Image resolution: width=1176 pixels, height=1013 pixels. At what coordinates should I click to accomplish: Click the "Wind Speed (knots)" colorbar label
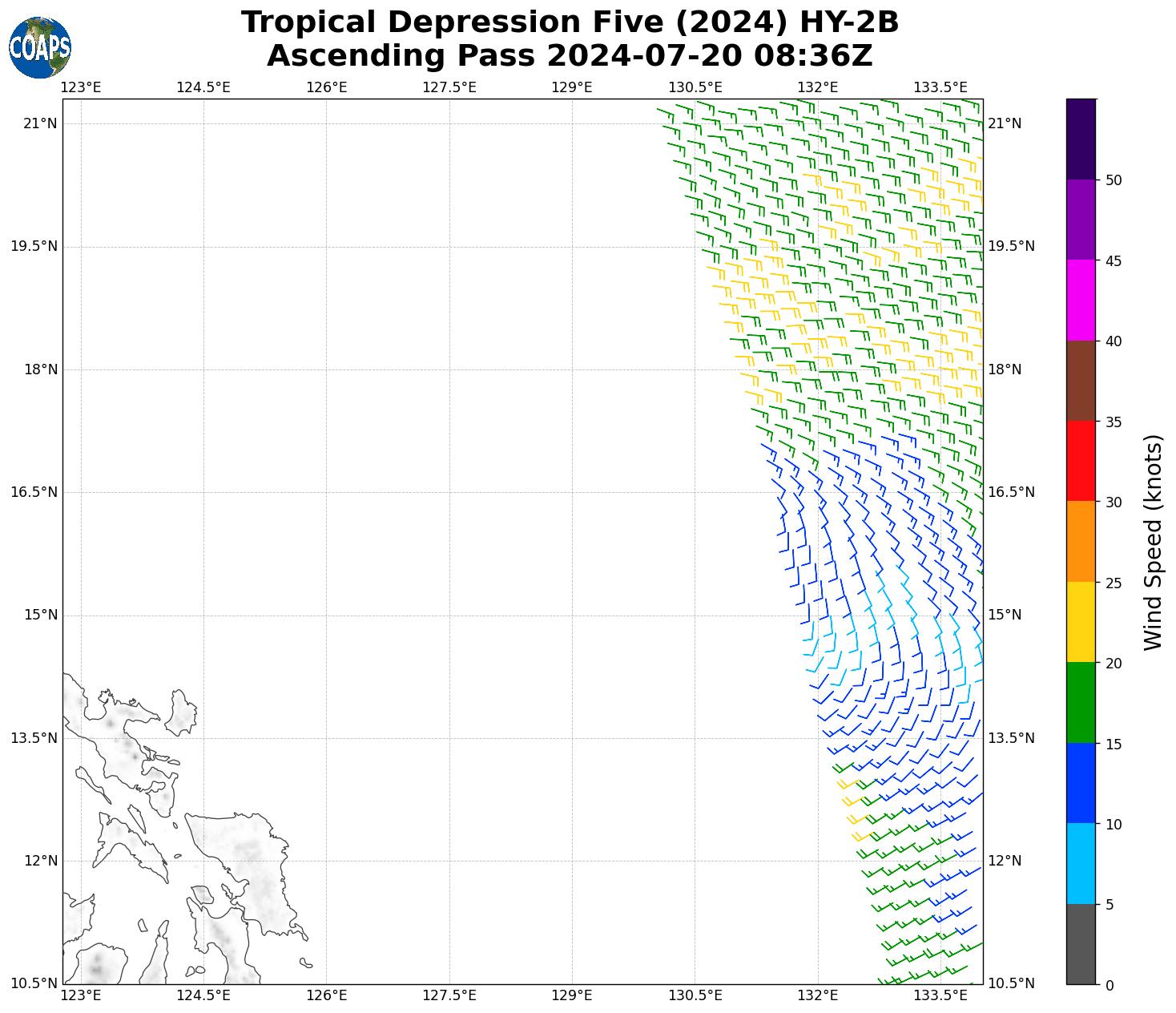pos(1153,542)
